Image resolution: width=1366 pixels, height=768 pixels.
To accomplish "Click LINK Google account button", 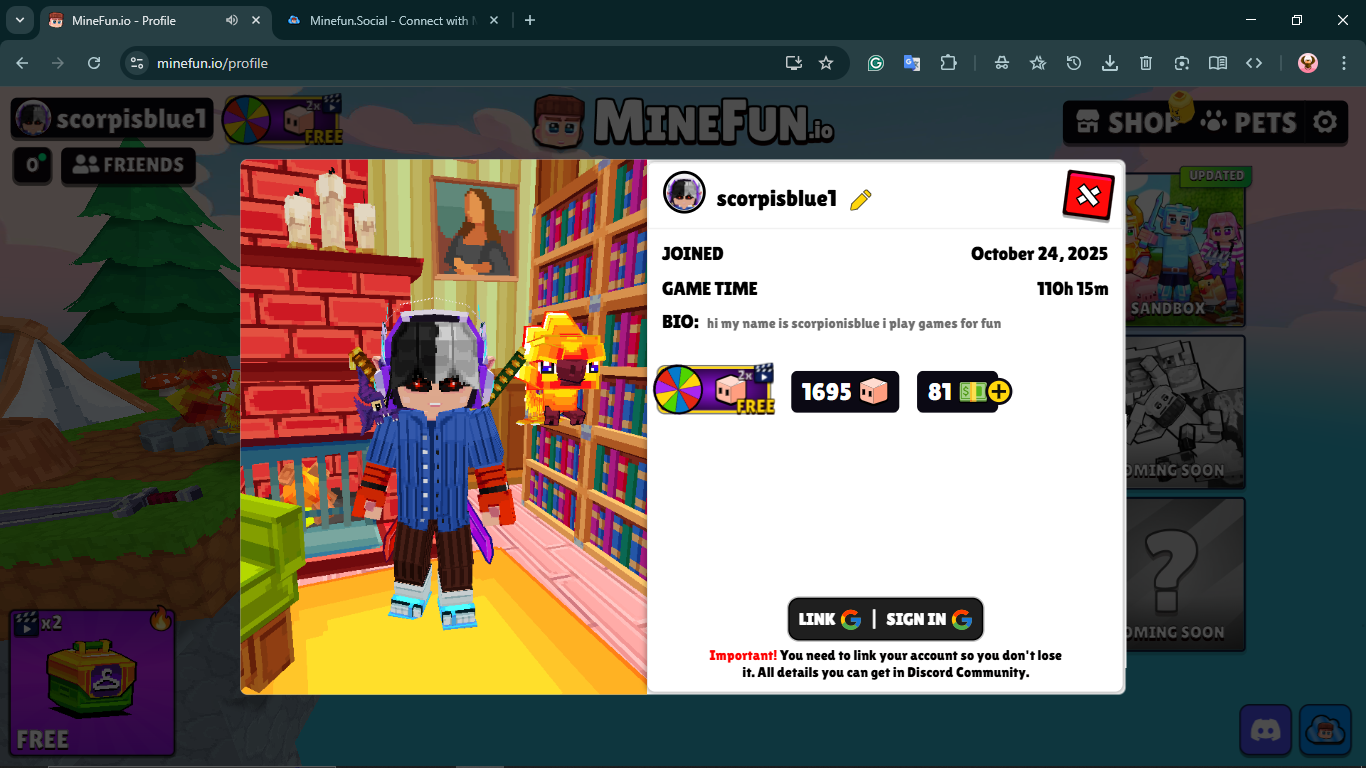I will (829, 619).
